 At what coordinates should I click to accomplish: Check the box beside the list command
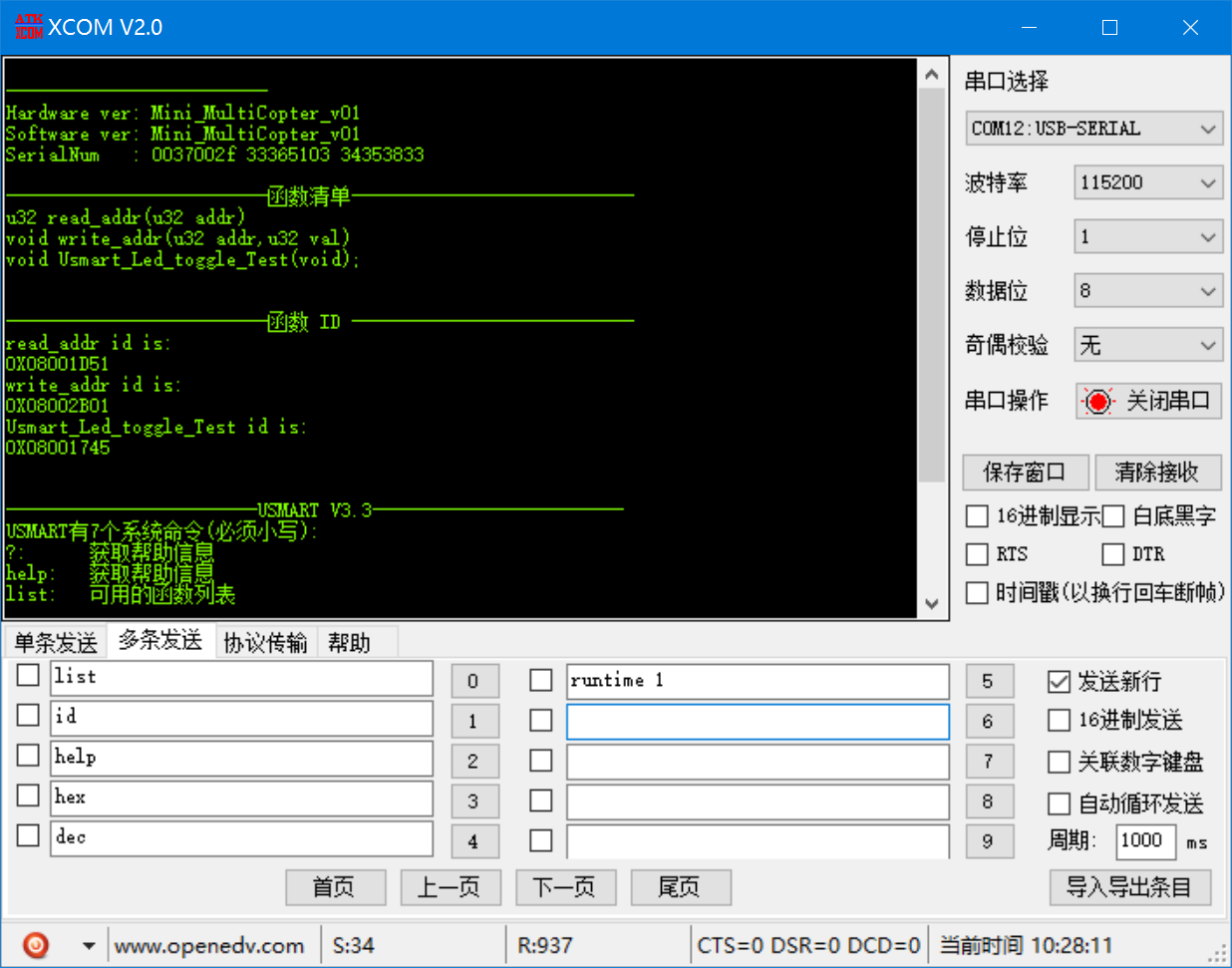28,675
